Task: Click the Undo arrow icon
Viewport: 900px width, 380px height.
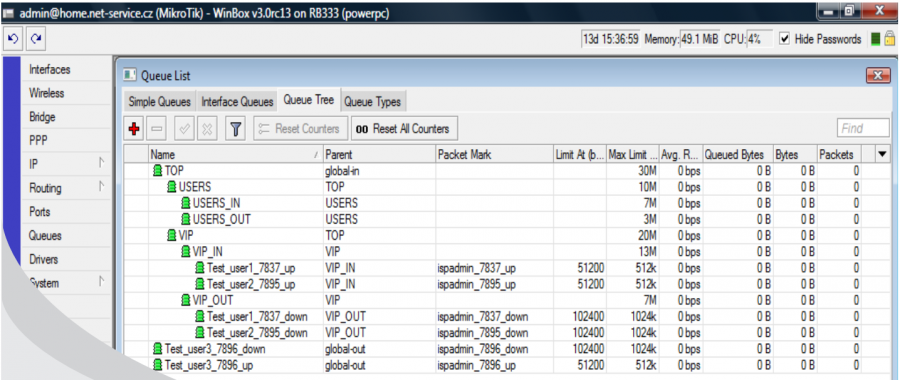Action: [x=13, y=39]
